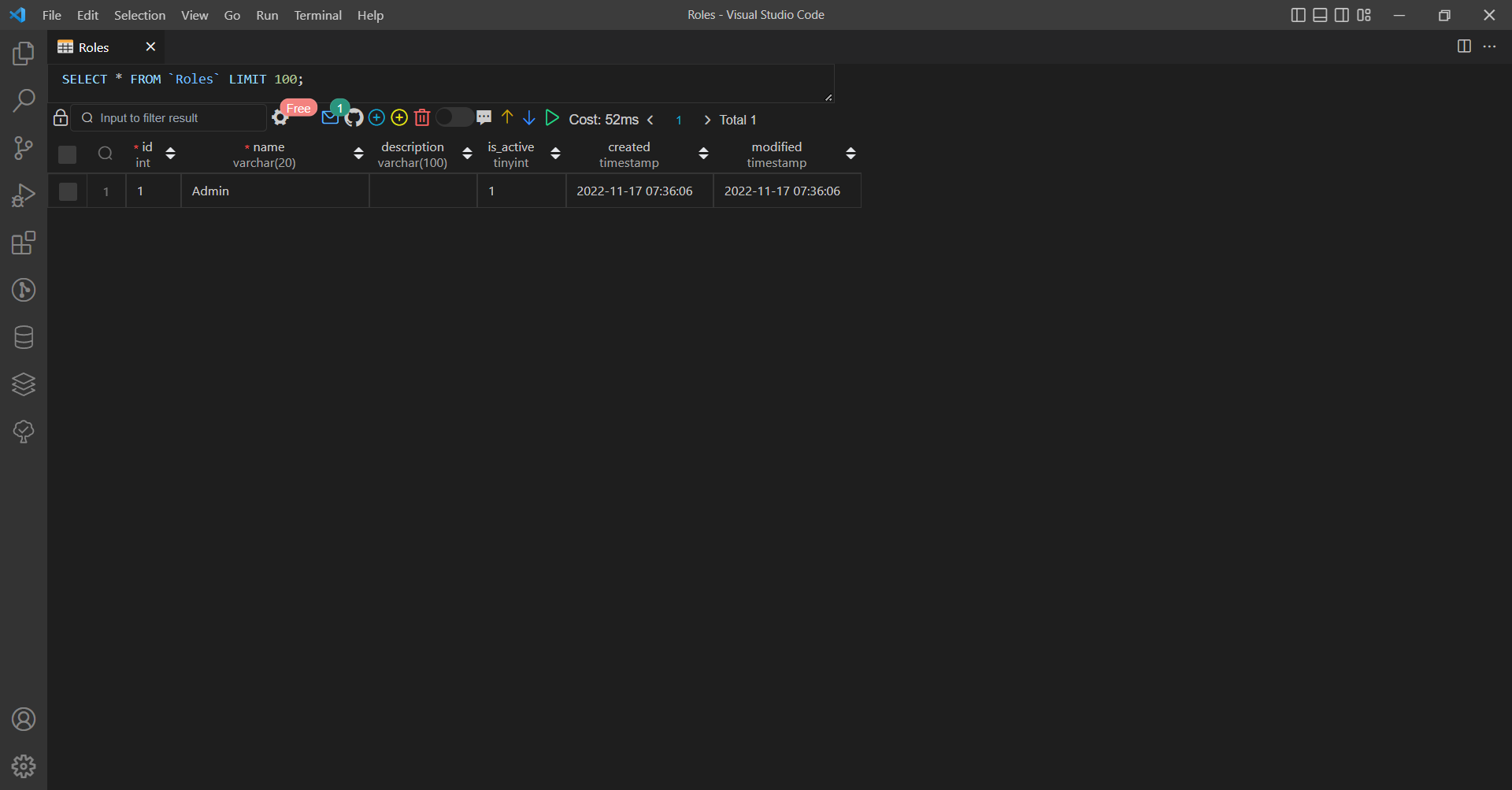Select the modified timestamp cell of Admin row
Screen dimensions: 1512x790
[x=787, y=191]
